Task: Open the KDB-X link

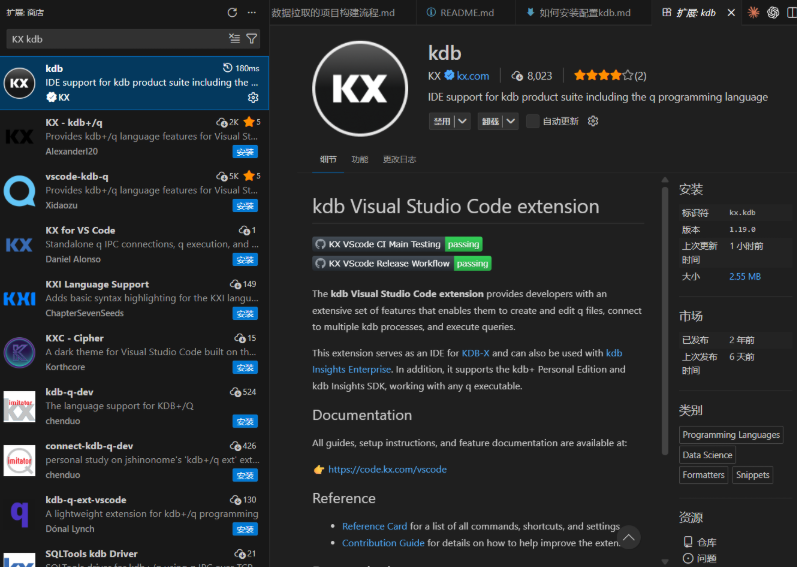Action: (475, 353)
